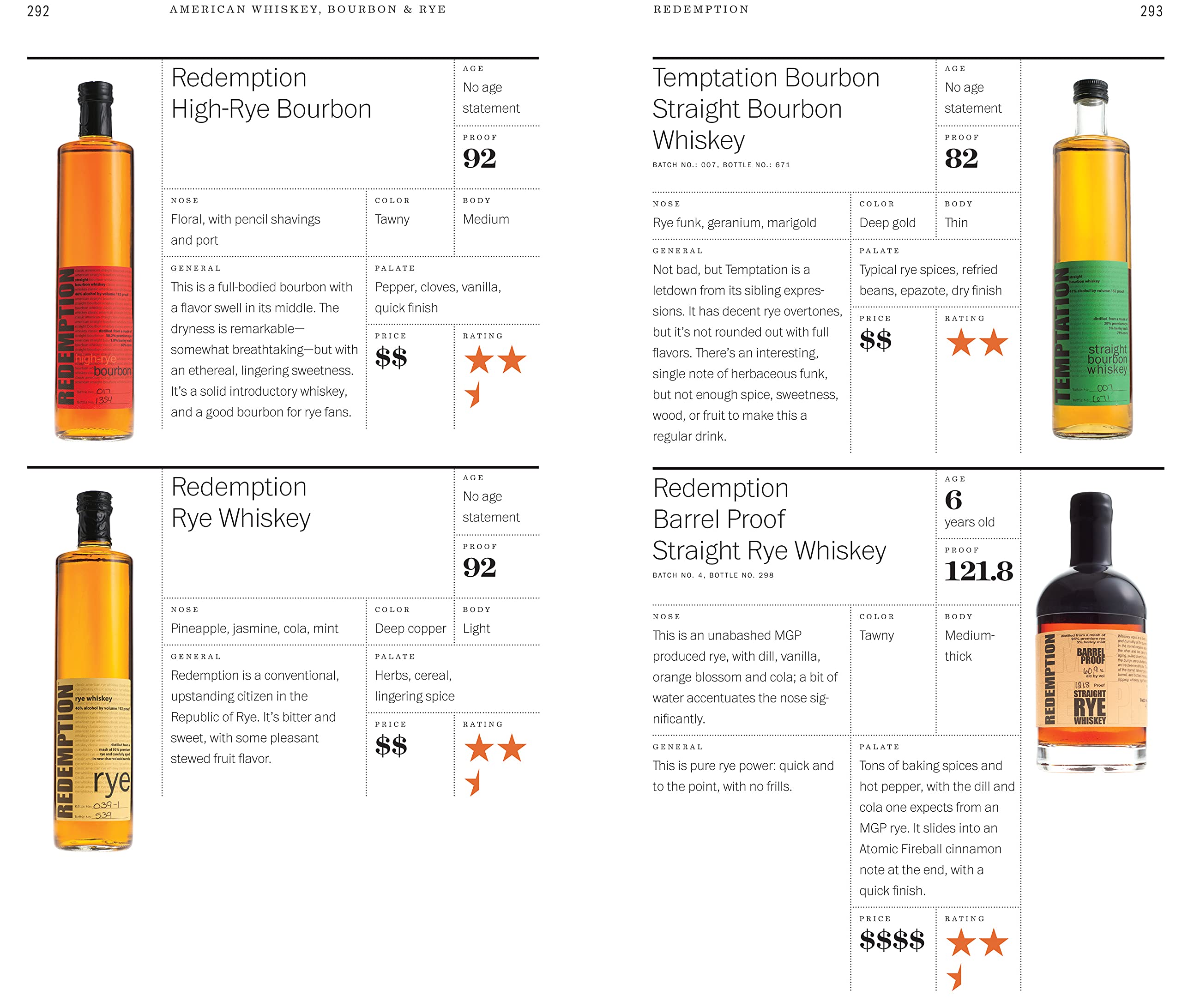Click the 6 years old age value
1182x1008 pixels.
coord(969,509)
